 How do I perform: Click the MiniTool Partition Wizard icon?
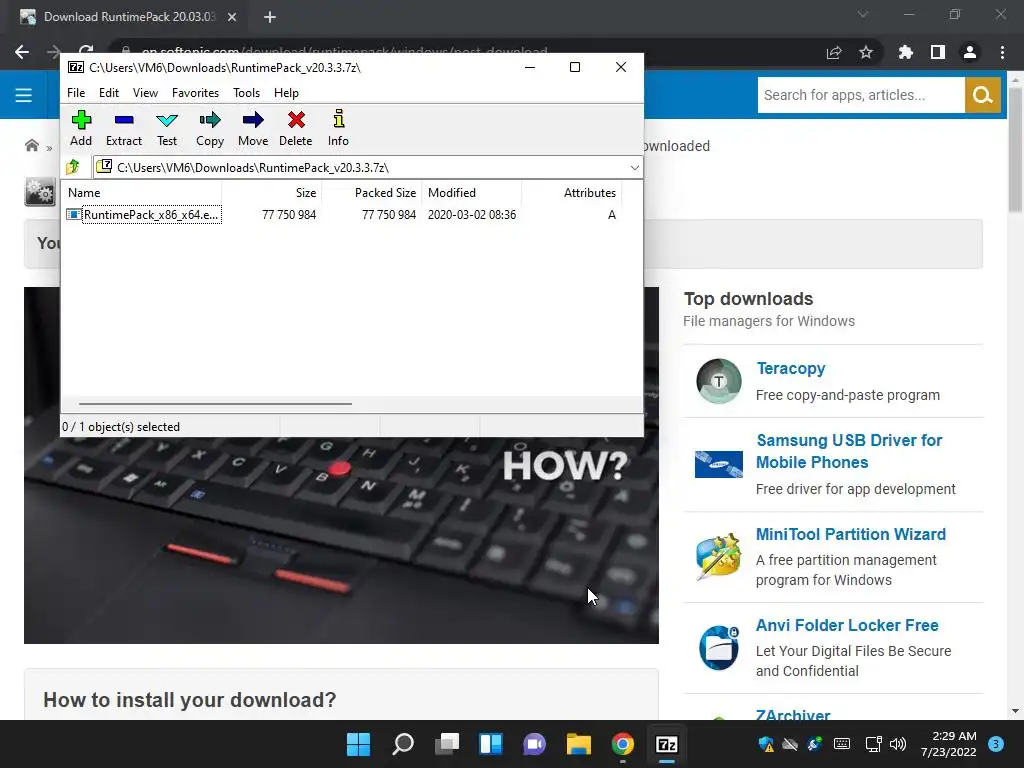tap(719, 556)
